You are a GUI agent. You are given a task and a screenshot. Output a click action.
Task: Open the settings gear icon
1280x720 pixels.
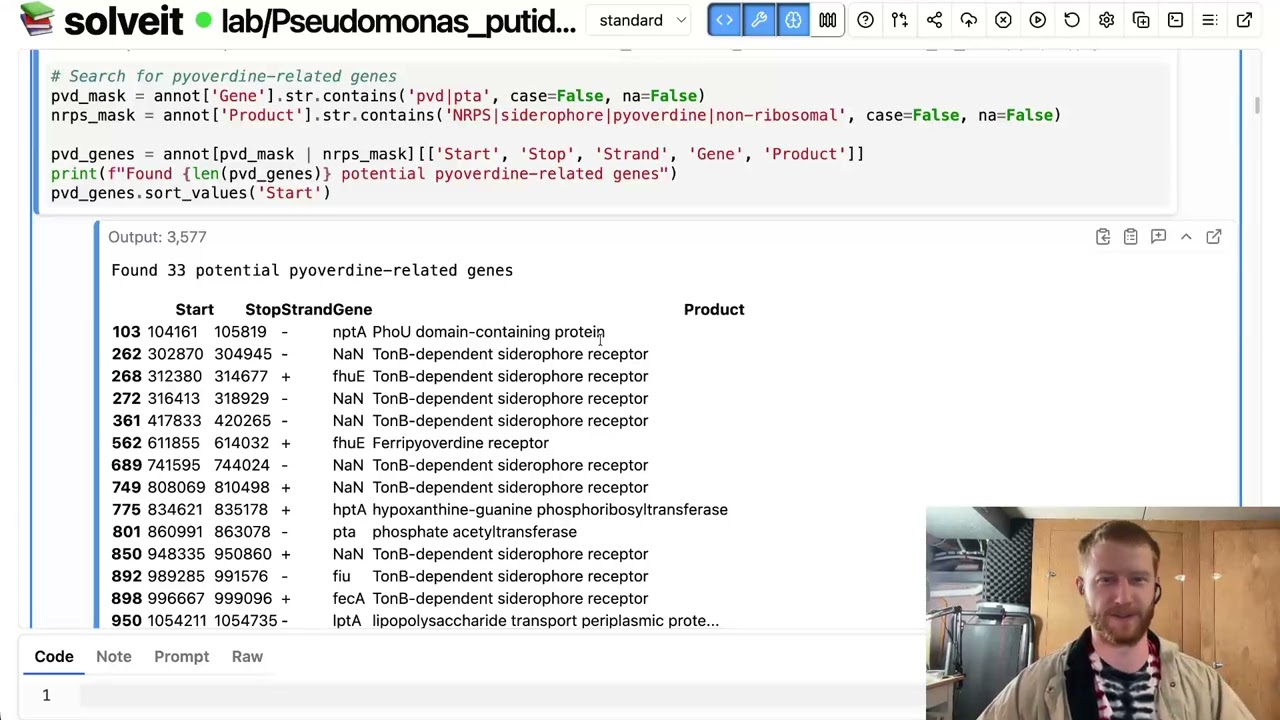pos(1106,20)
